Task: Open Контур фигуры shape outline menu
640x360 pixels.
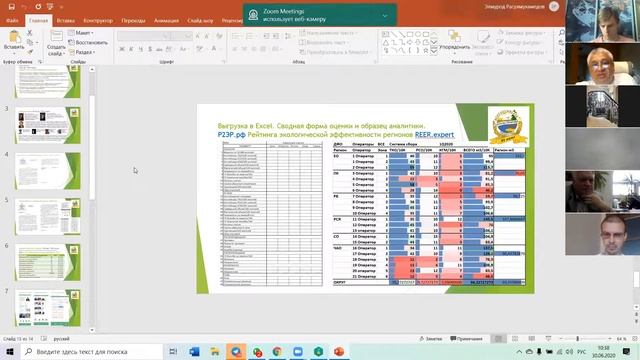Action: point(520,42)
